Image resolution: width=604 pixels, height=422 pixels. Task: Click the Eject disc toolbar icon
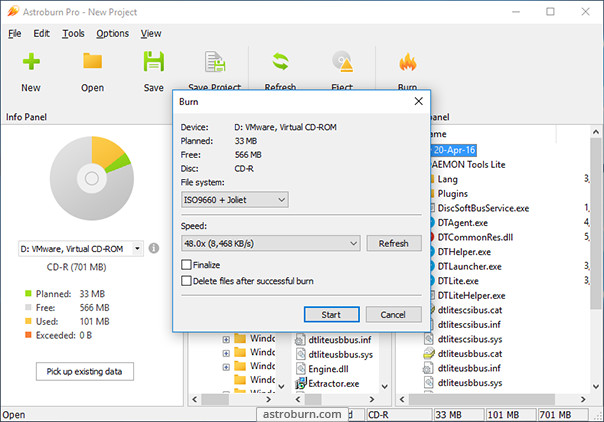click(343, 63)
